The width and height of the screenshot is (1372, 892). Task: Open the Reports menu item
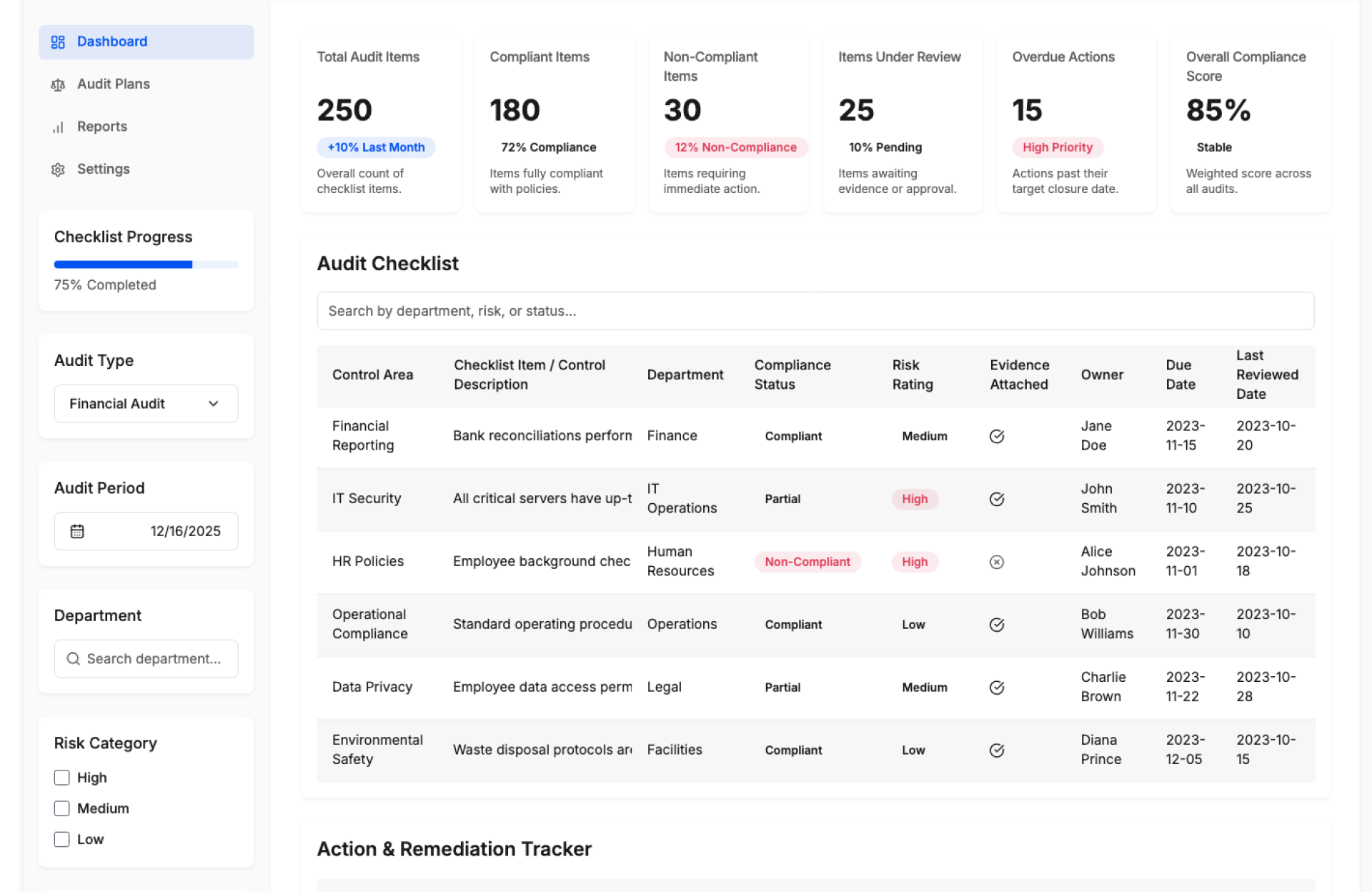click(101, 127)
